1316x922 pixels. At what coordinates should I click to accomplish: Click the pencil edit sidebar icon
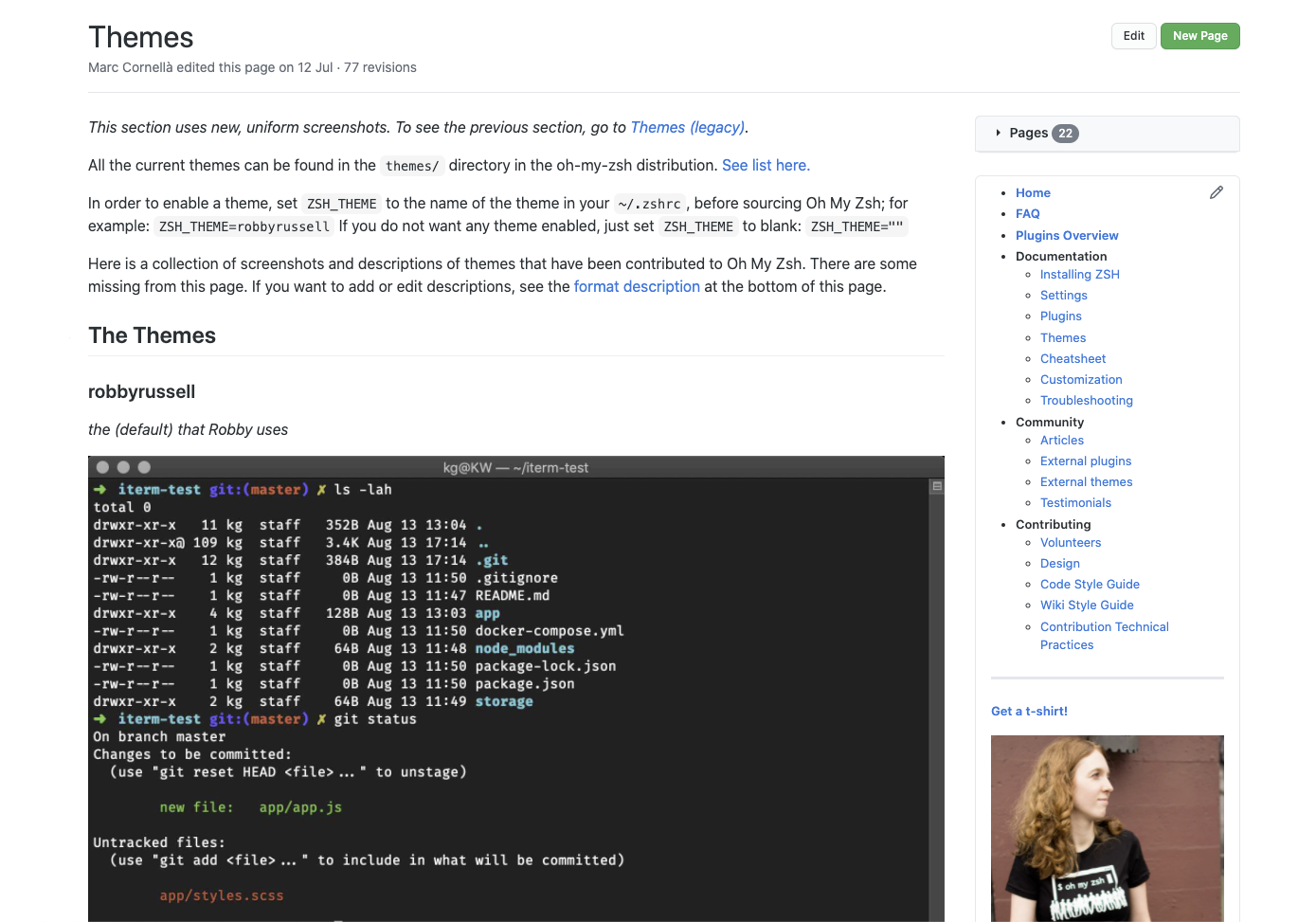(1217, 192)
